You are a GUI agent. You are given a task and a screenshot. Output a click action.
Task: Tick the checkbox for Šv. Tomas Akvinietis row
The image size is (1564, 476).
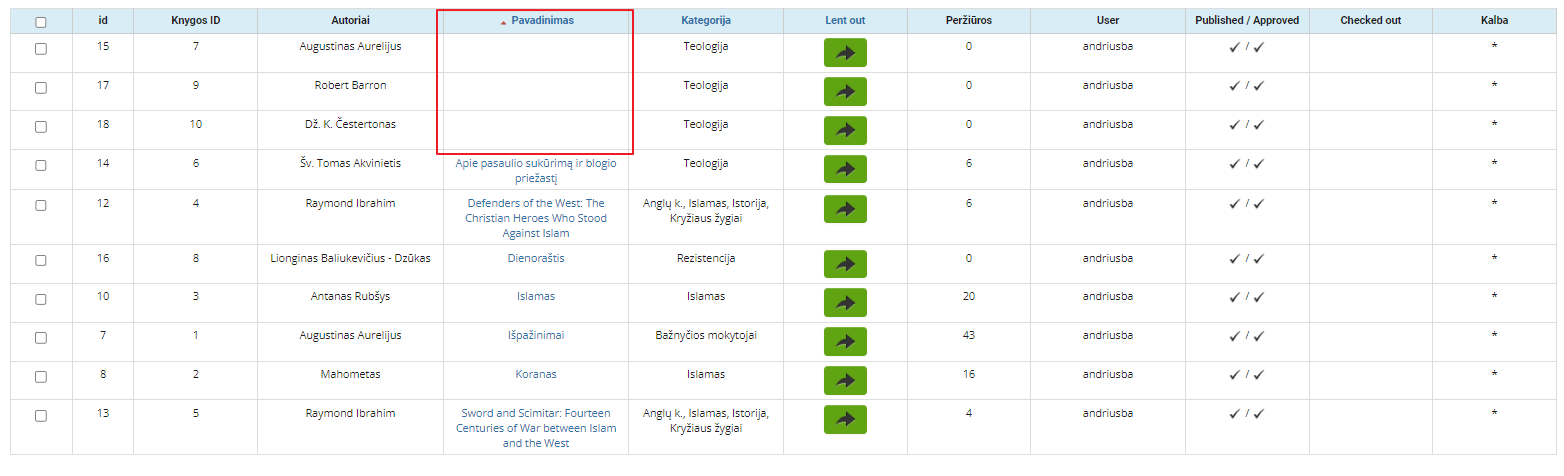pos(41,166)
